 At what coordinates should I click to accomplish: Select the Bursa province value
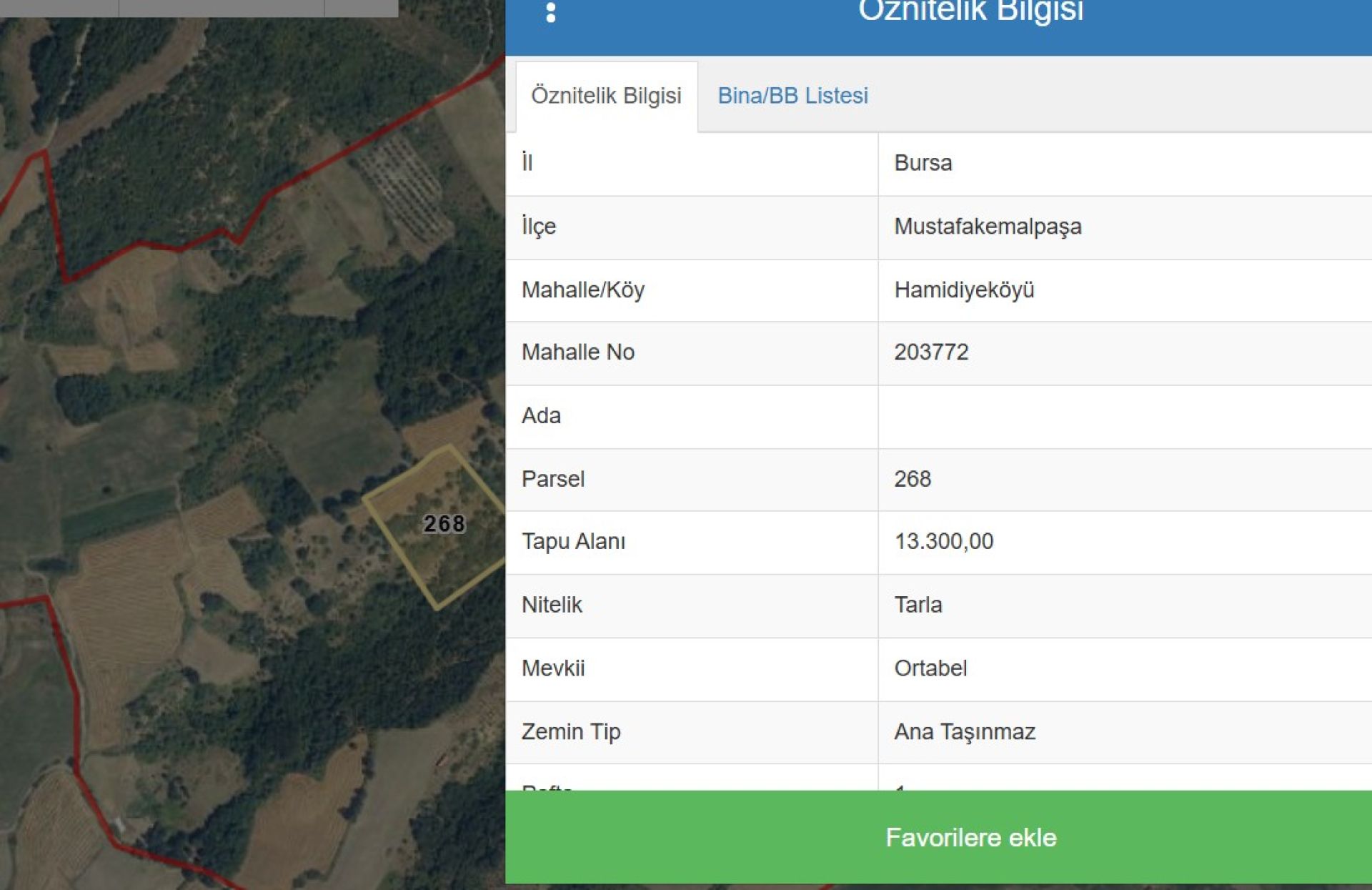click(x=923, y=163)
